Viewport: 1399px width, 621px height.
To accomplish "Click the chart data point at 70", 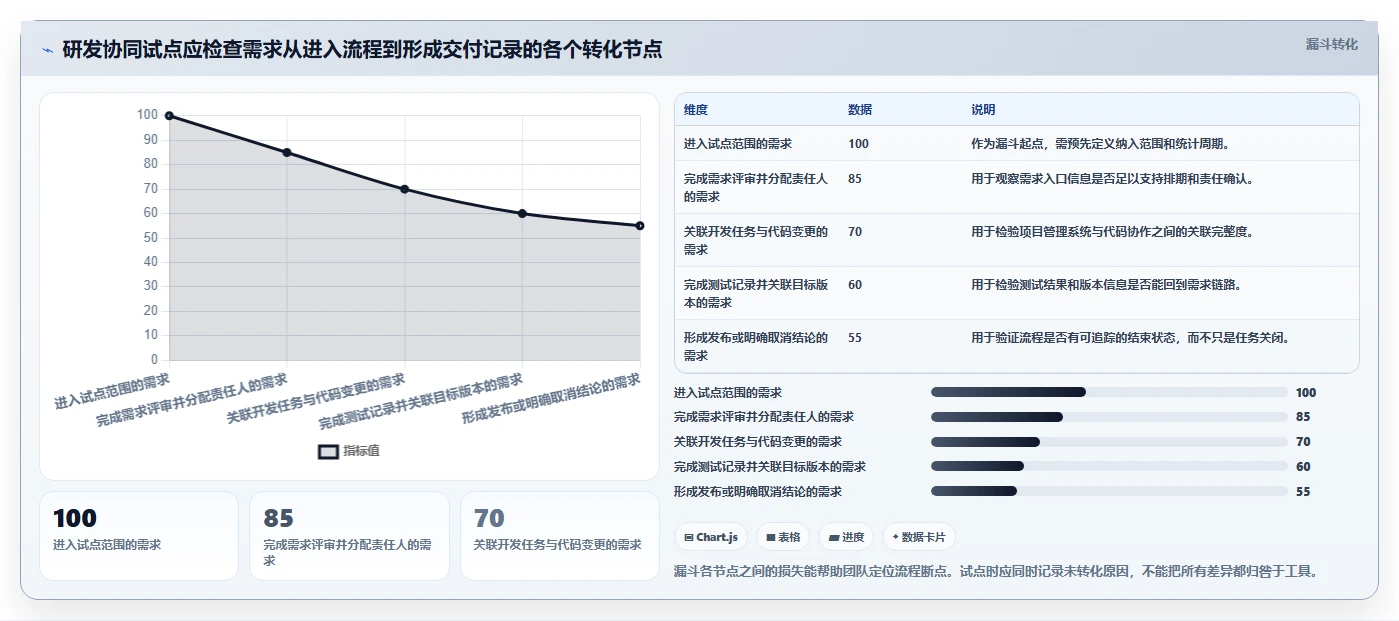I will 405,189.
